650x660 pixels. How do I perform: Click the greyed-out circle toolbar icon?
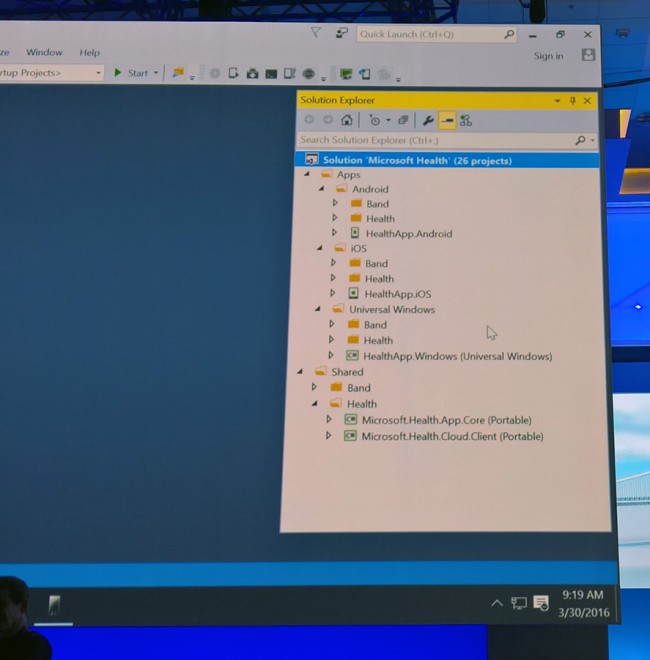click(215, 73)
